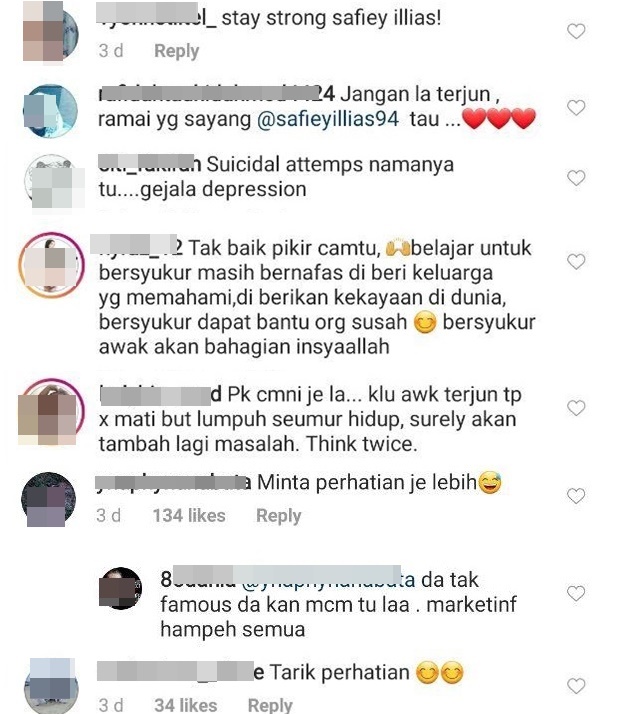Reply to 'Minta perhatian je lebih' comment
The height and width of the screenshot is (714, 619).
[x=278, y=516]
